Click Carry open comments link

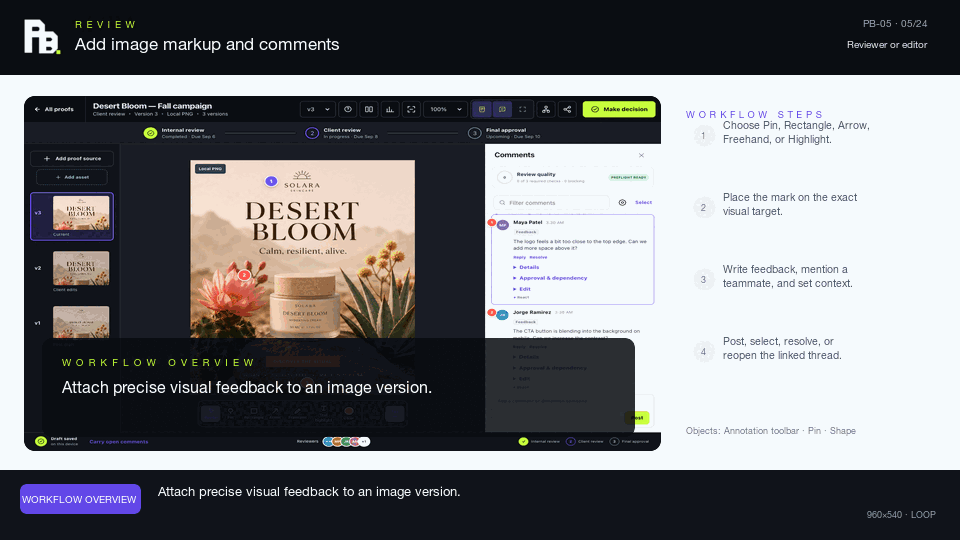(x=119, y=441)
